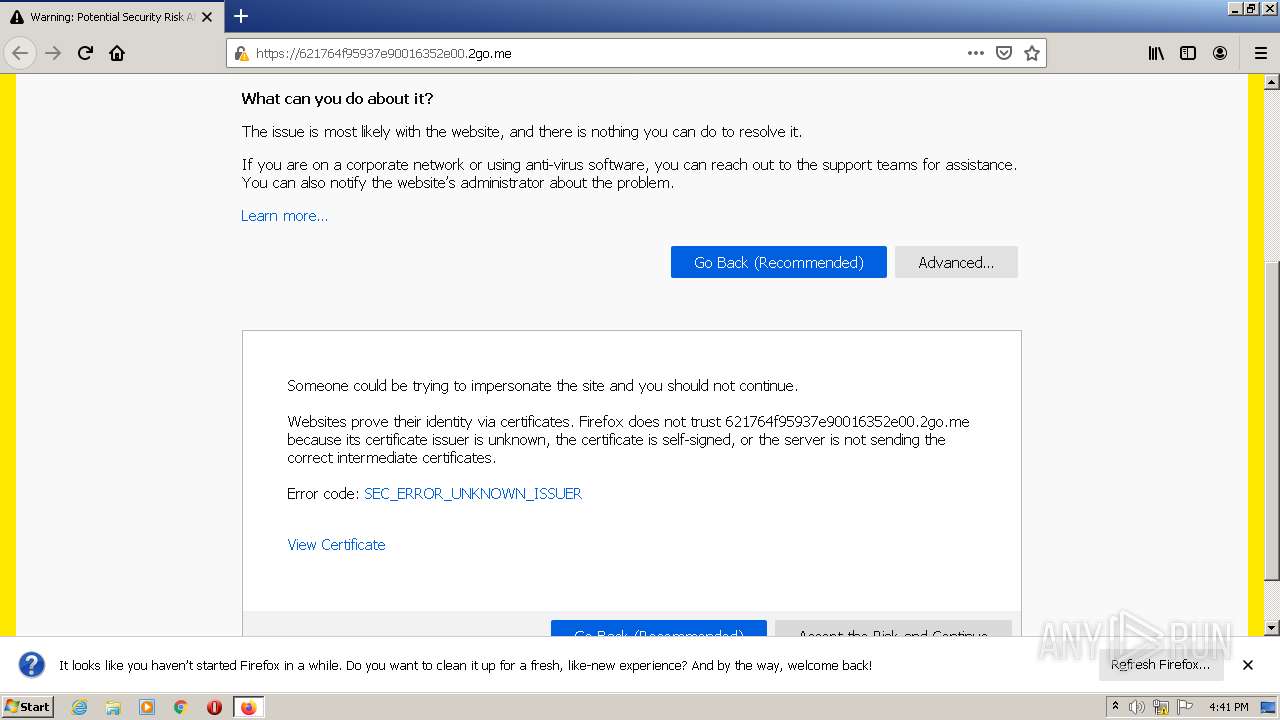Go back with the browser back arrow
Image resolution: width=1280 pixels, height=720 pixels.
click(20, 53)
